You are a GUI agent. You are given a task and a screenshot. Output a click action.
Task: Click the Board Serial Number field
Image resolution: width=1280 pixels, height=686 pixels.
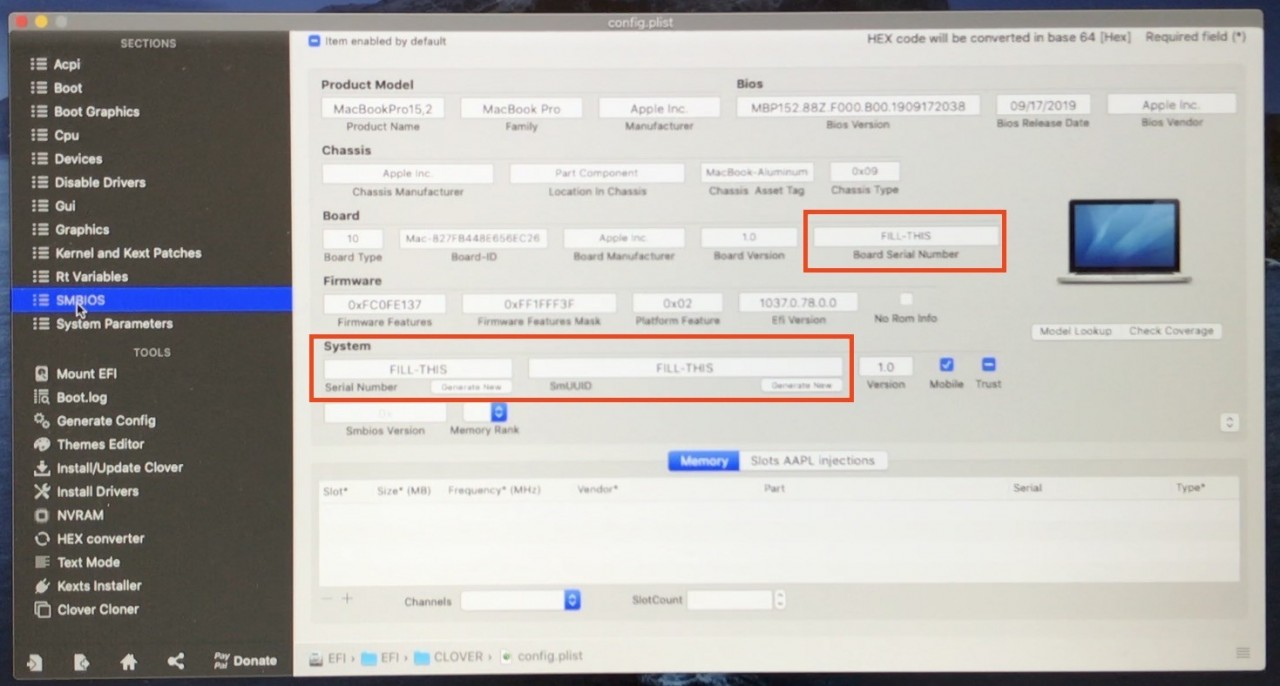point(906,236)
